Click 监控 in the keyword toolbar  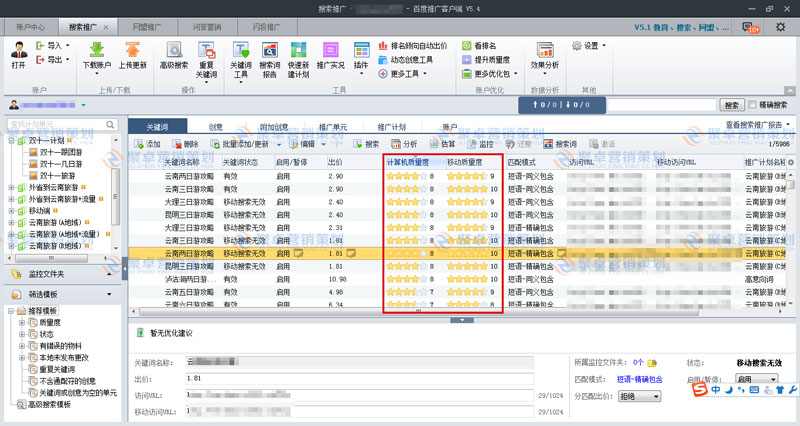pos(480,144)
